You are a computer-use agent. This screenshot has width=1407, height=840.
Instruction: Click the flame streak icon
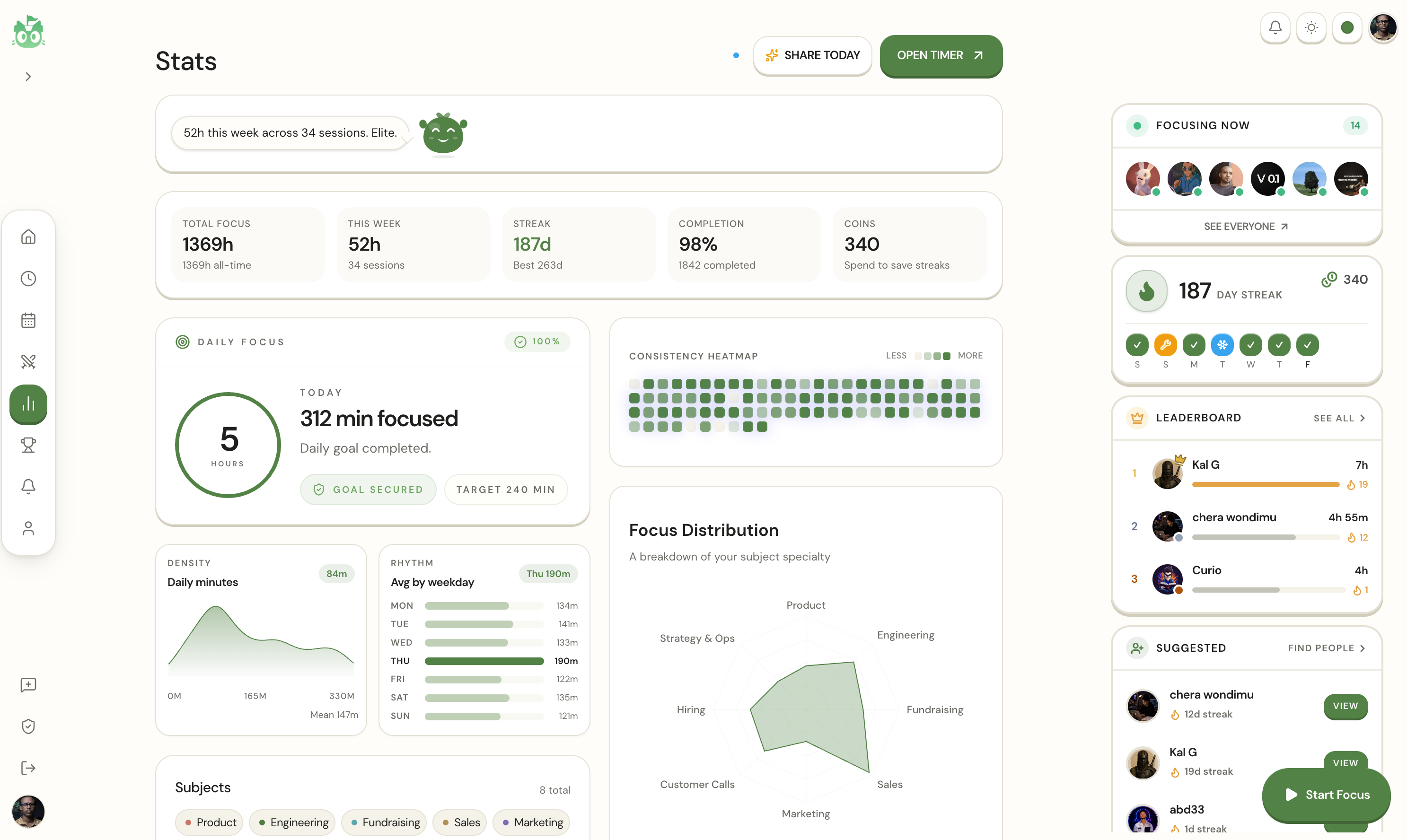click(x=1146, y=291)
